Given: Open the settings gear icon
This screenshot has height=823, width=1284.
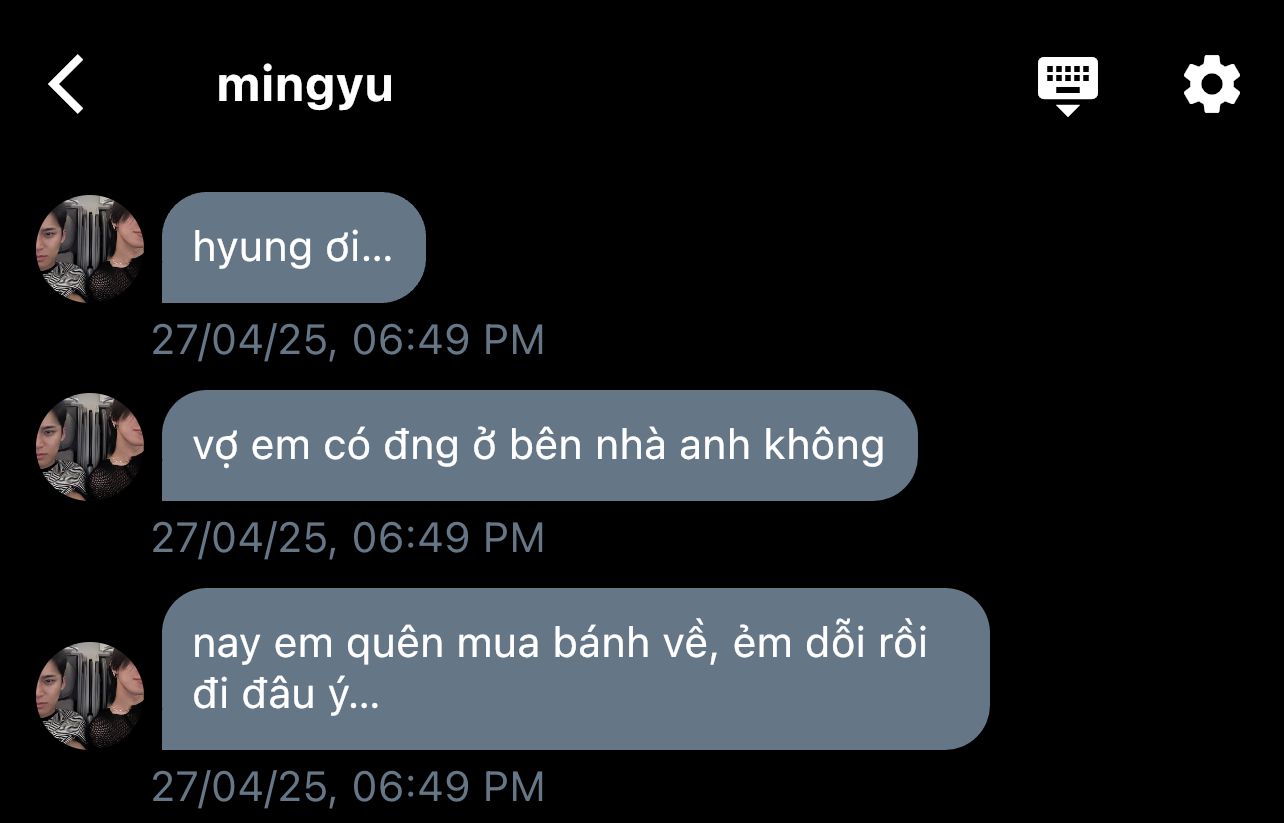Looking at the screenshot, I should pyautogui.click(x=1211, y=85).
